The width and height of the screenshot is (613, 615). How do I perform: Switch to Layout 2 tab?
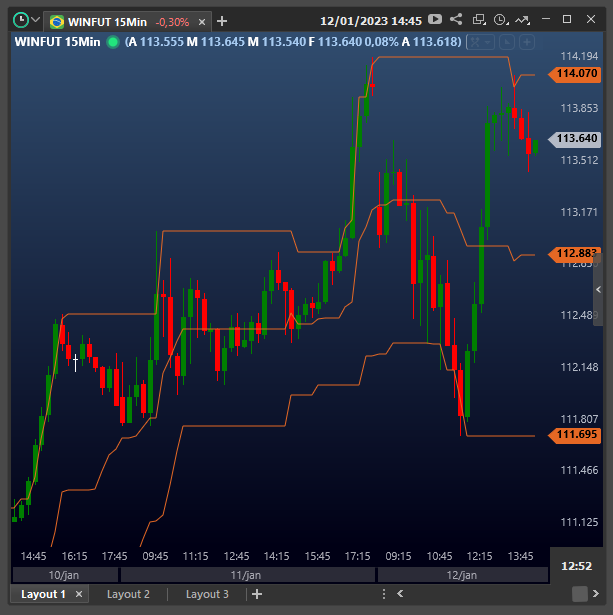(128, 594)
